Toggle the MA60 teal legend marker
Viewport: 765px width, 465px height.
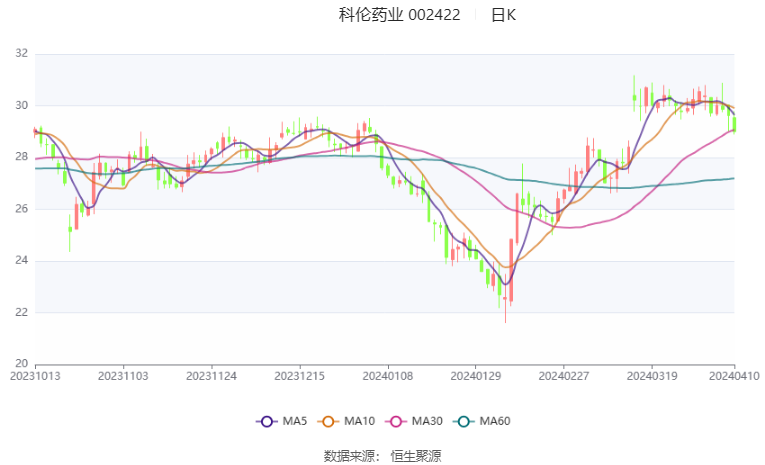tap(463, 422)
